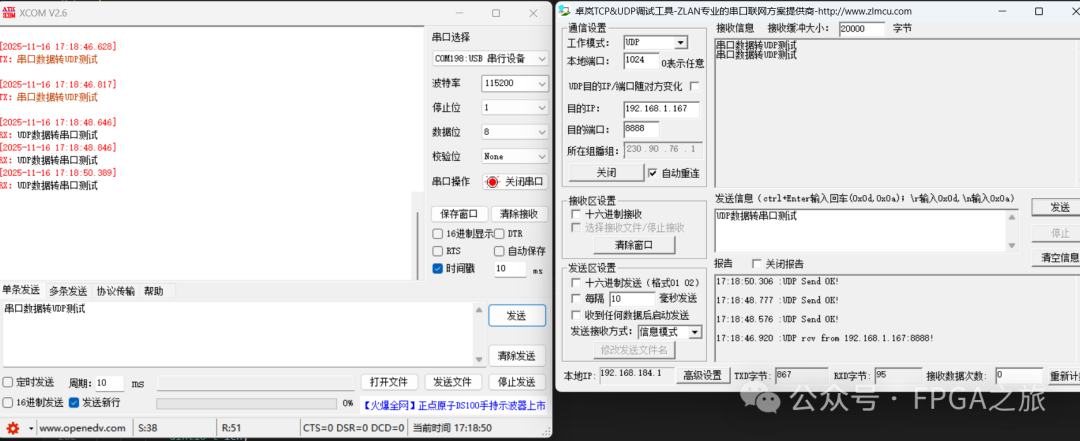
Task: Click the 打开文件 button
Action: tap(389, 382)
